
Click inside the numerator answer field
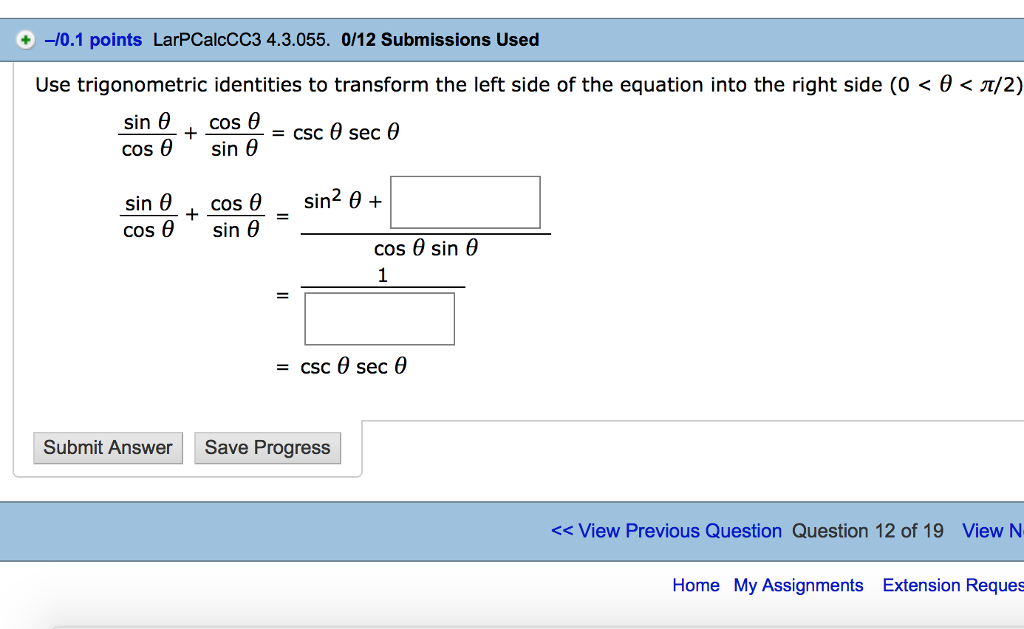(465, 201)
